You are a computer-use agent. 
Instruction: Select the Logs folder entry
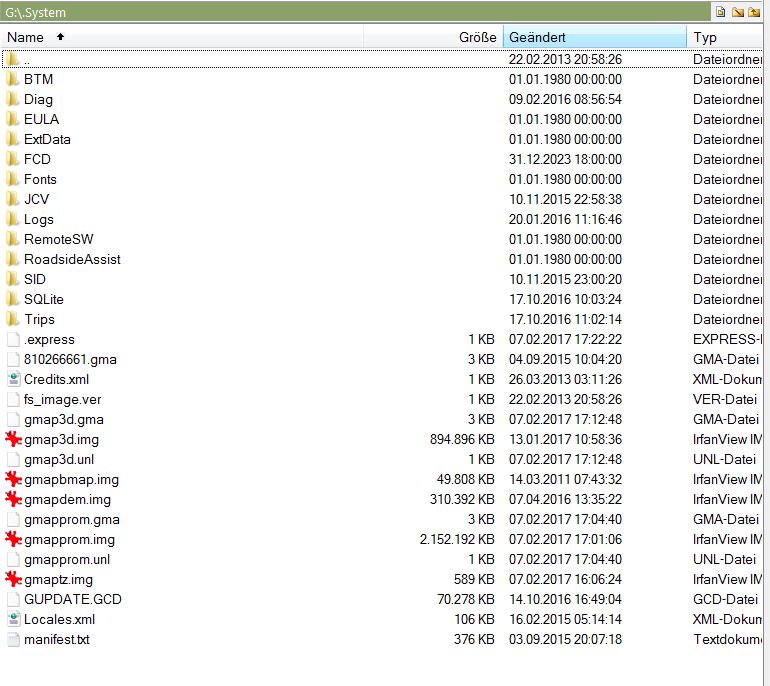coord(39,219)
